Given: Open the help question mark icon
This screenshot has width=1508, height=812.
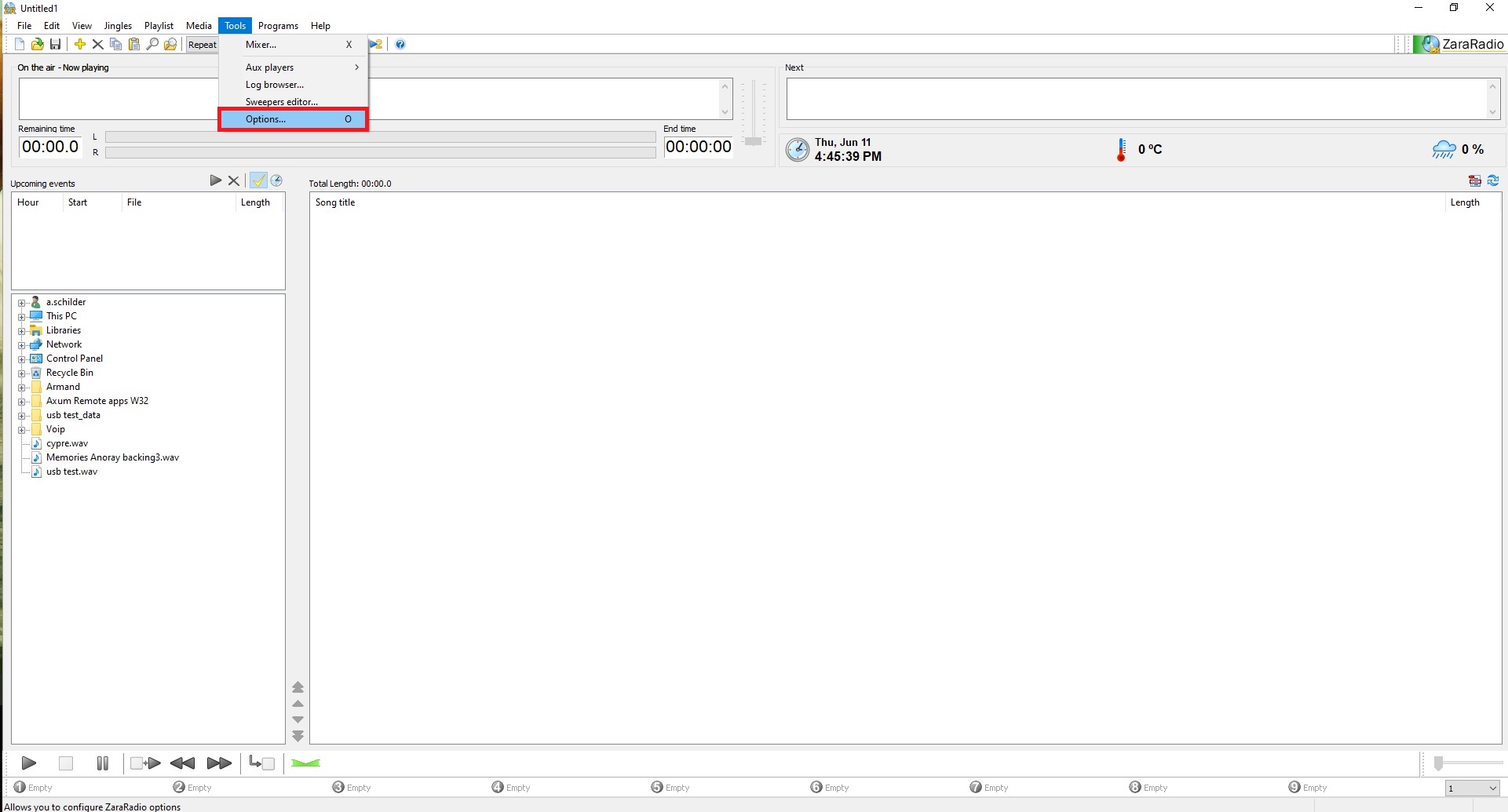Looking at the screenshot, I should point(400,45).
